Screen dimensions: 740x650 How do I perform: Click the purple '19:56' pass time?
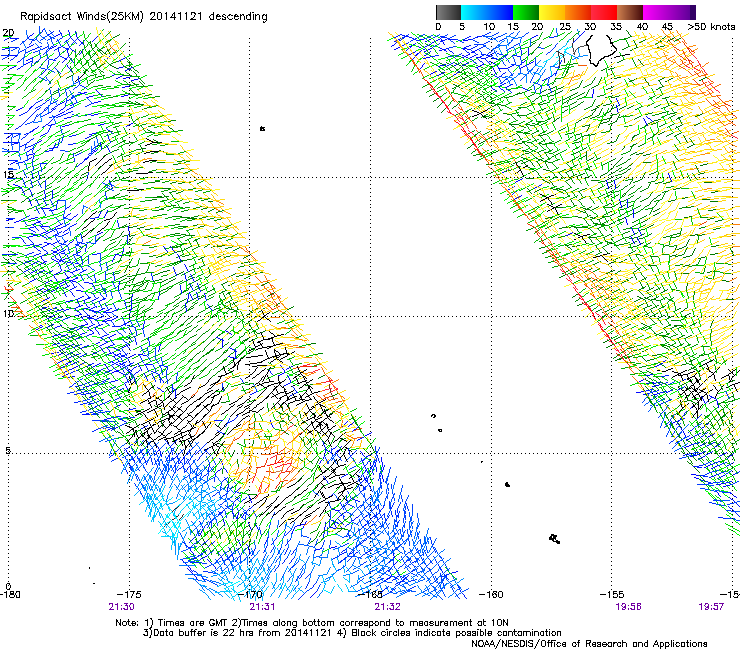[x=629, y=607]
